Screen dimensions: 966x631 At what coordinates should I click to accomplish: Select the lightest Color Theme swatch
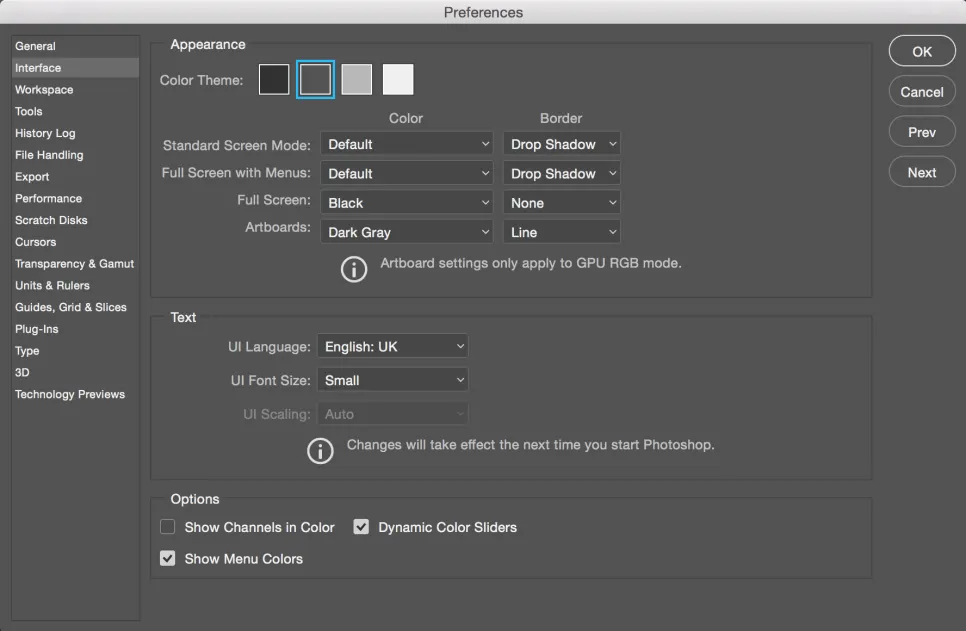point(398,80)
